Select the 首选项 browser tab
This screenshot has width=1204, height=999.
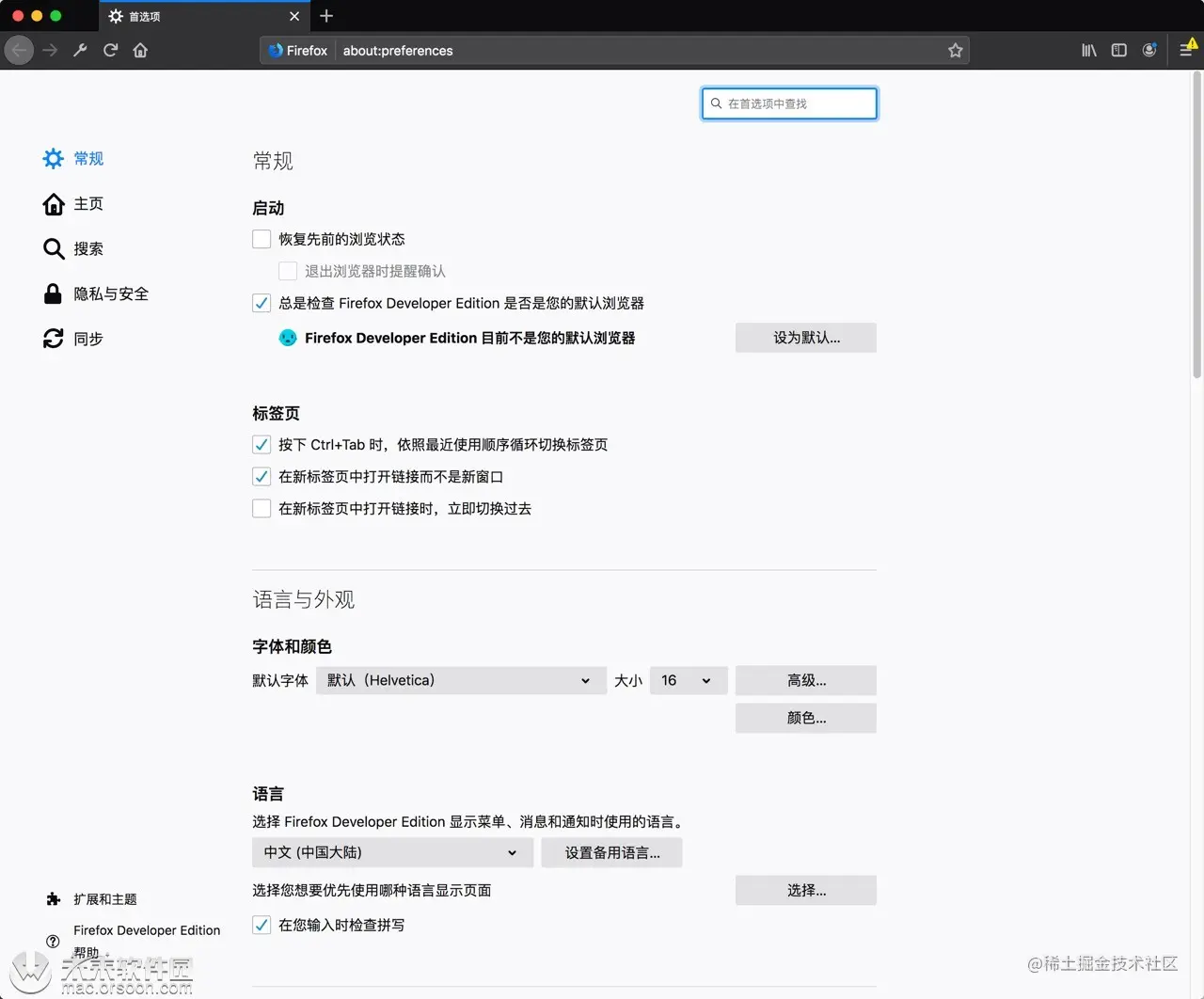coord(205,16)
